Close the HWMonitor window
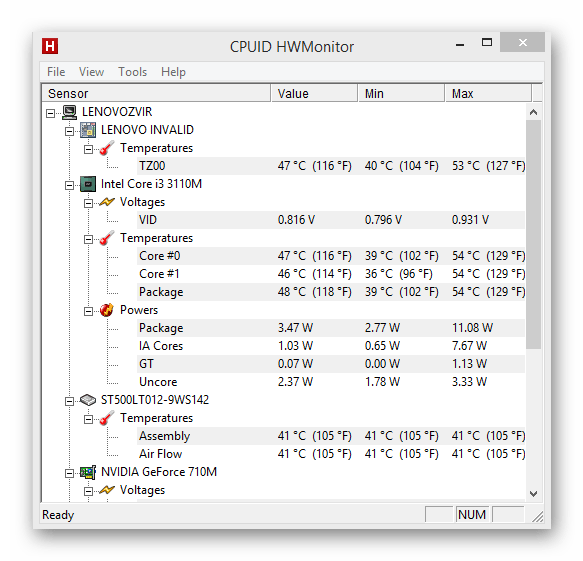 [x=522, y=43]
